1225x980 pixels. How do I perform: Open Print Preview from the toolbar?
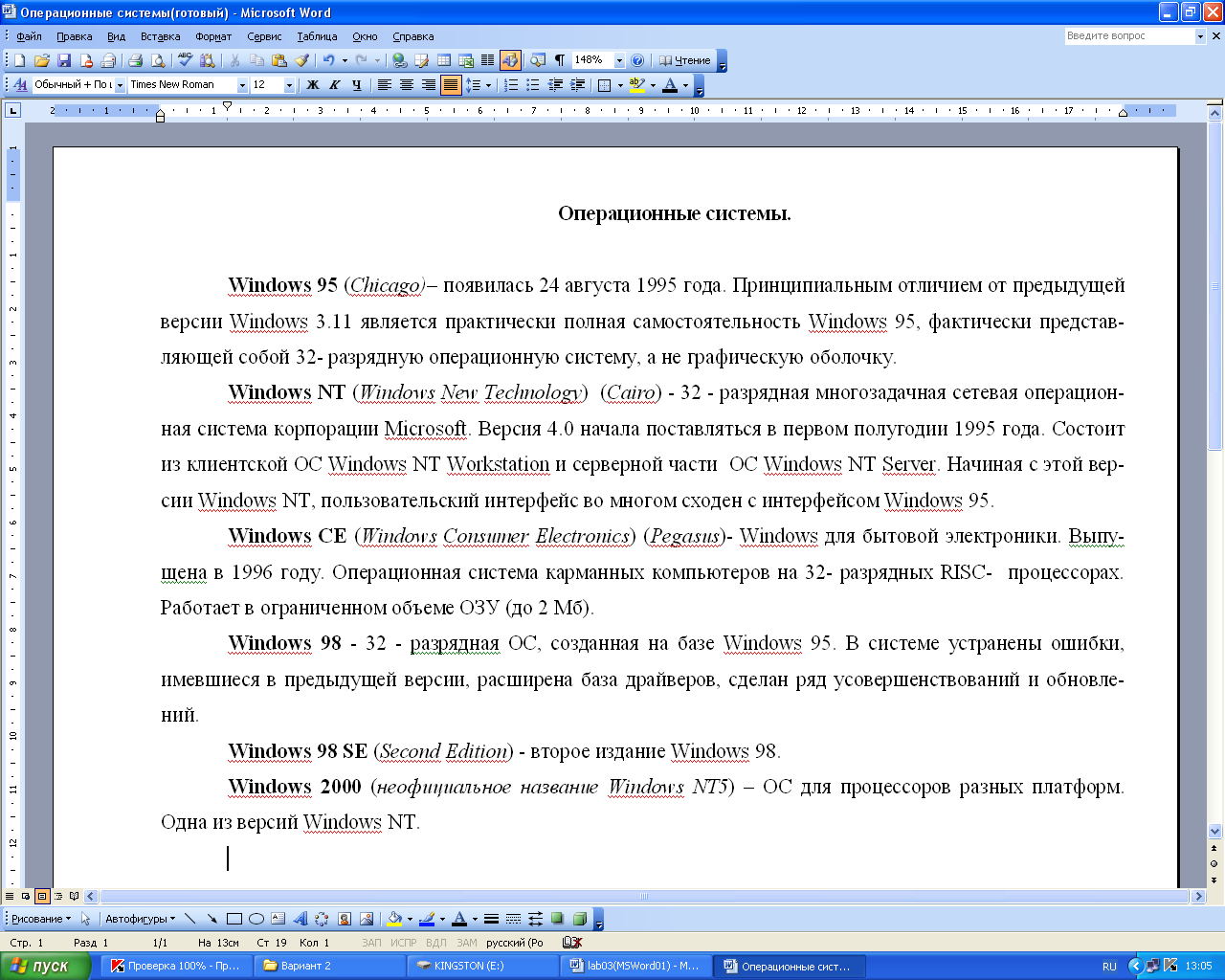pos(158,60)
